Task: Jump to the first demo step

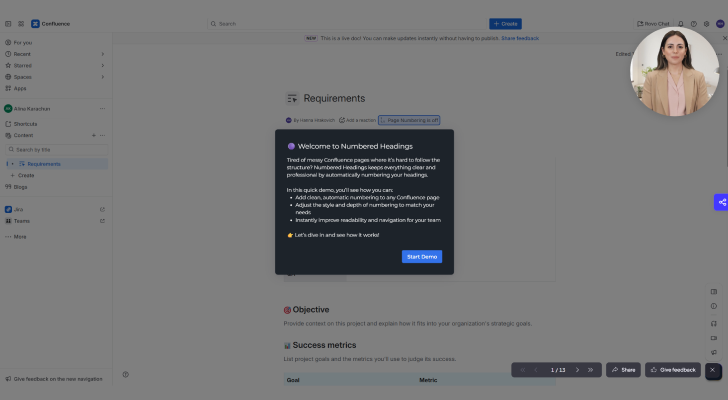Action: [x=523, y=370]
